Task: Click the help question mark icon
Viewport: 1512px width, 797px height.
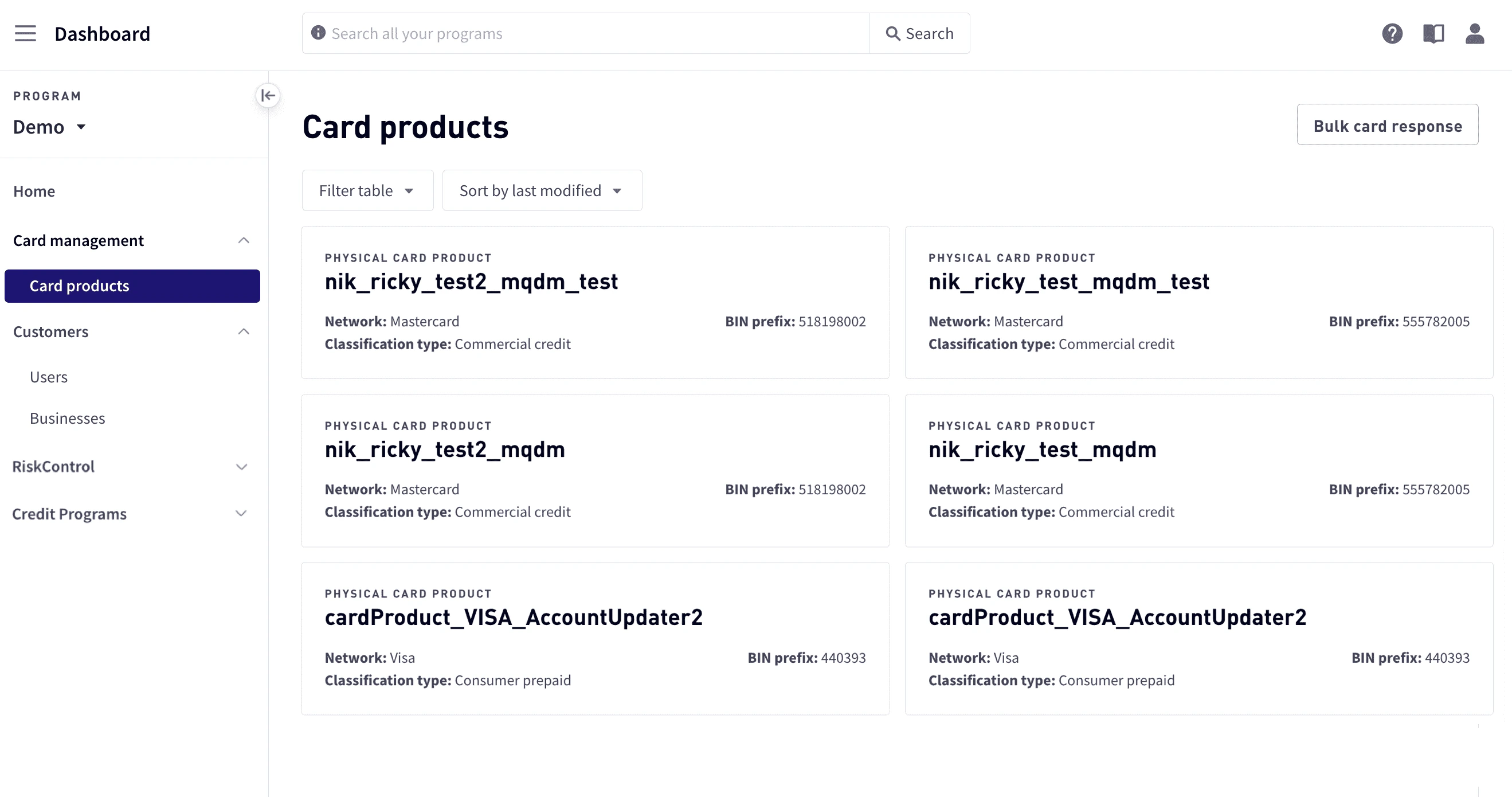Action: [1392, 33]
